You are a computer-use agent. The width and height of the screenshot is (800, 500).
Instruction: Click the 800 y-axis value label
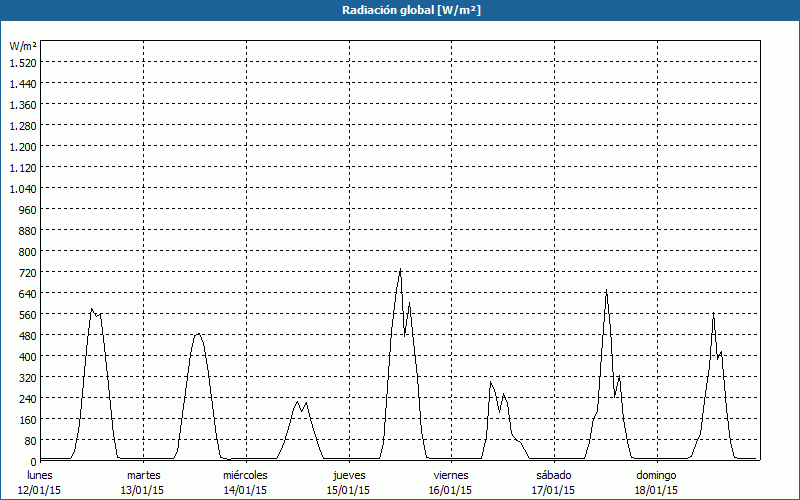27,252
